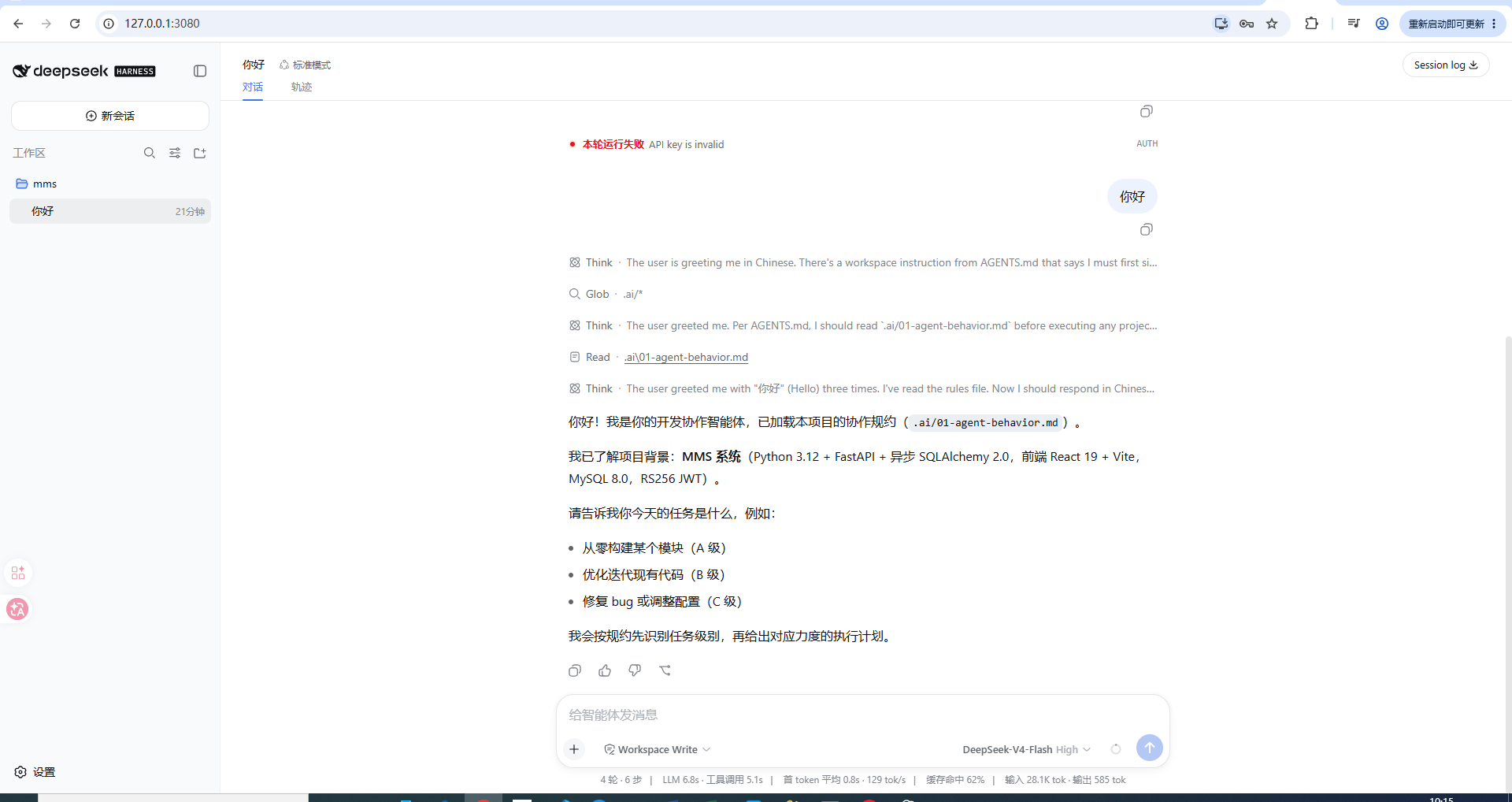Open DeepSeek-V4-Flash model selector
The height and width of the screenshot is (802, 1512).
[1027, 749]
